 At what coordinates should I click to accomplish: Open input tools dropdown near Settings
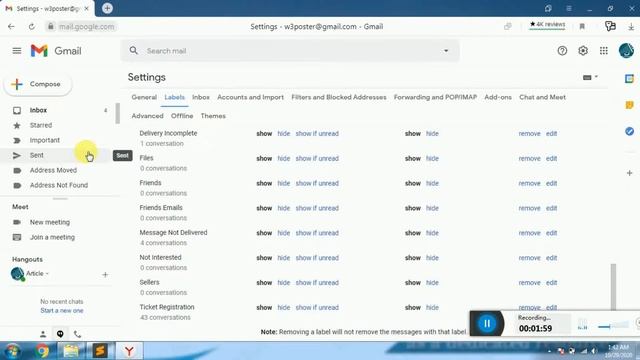click(x=590, y=77)
